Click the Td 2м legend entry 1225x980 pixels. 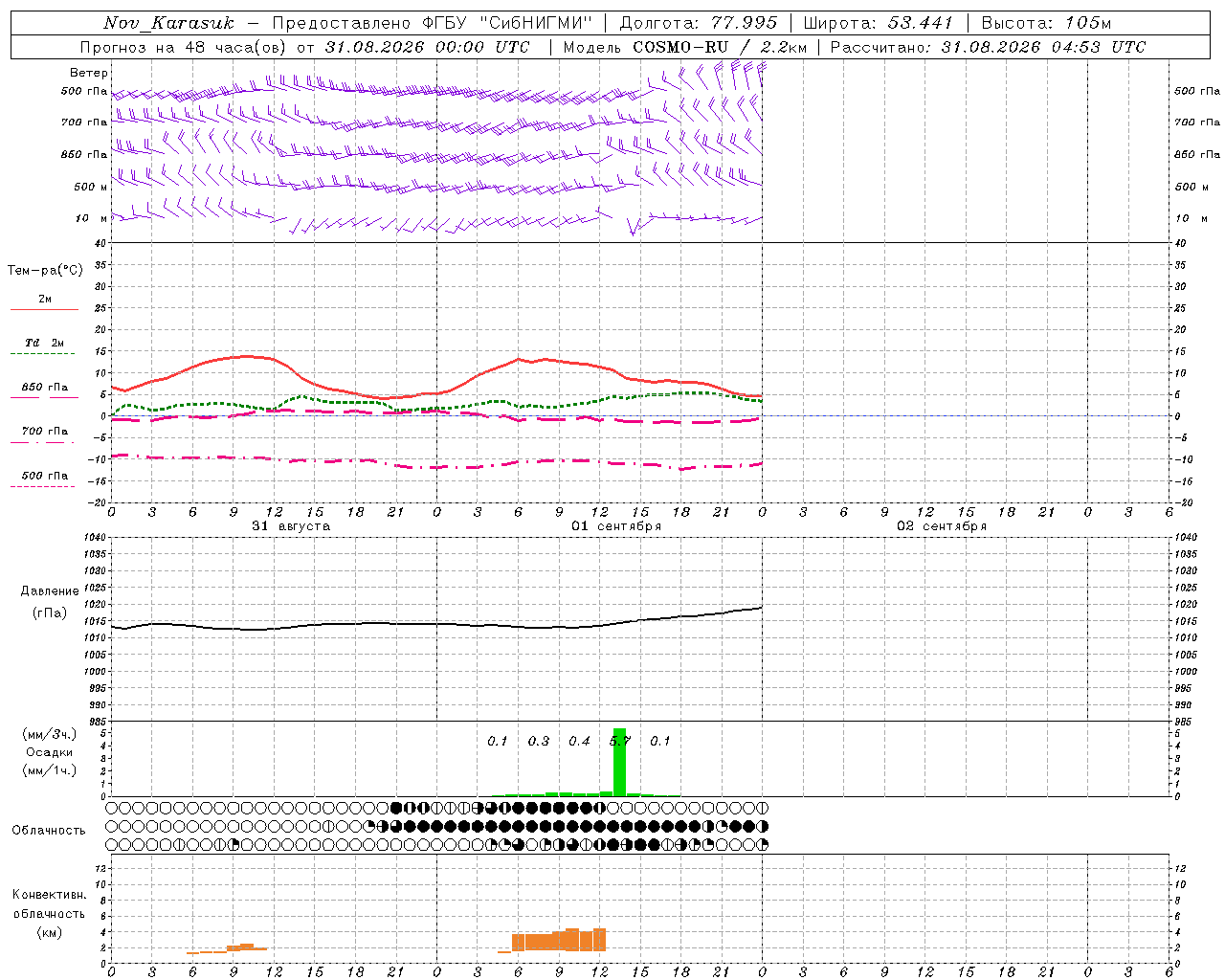tap(45, 343)
